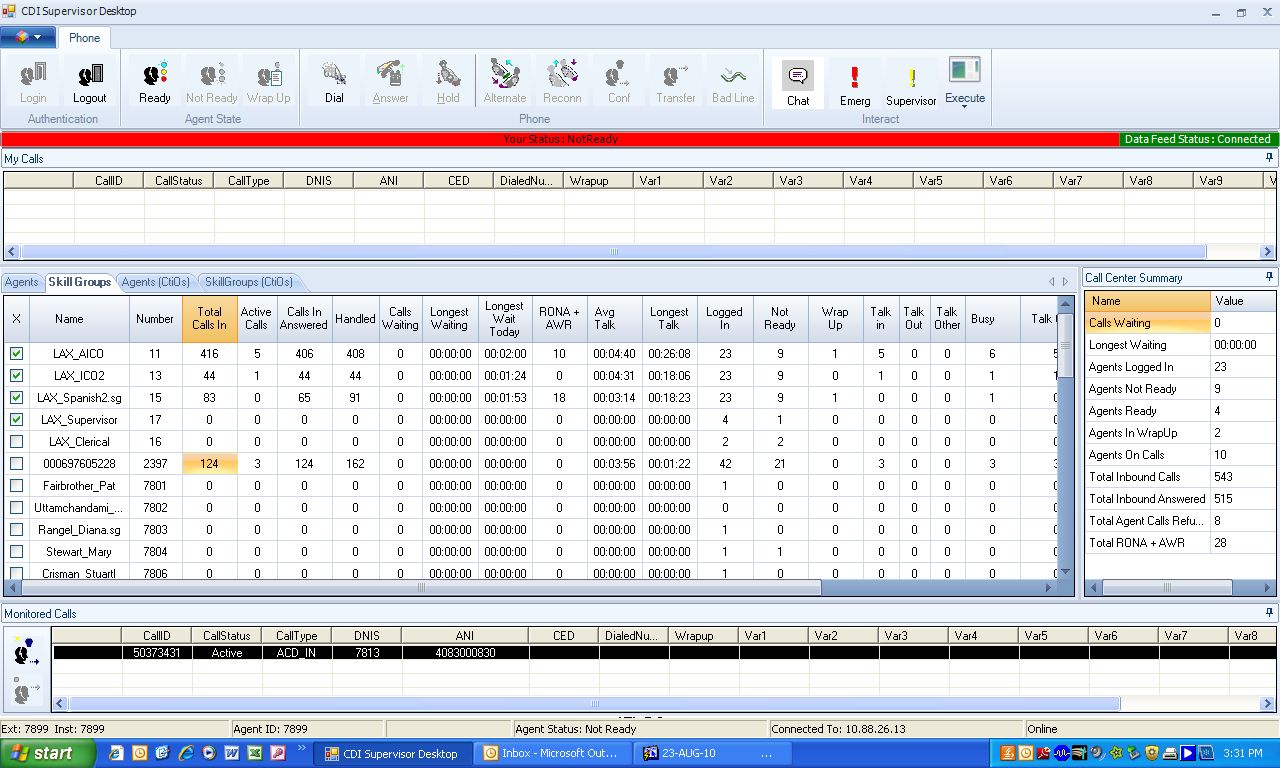The image size is (1280, 768).
Task: Sort skill groups by Name column
Action: 69,318
